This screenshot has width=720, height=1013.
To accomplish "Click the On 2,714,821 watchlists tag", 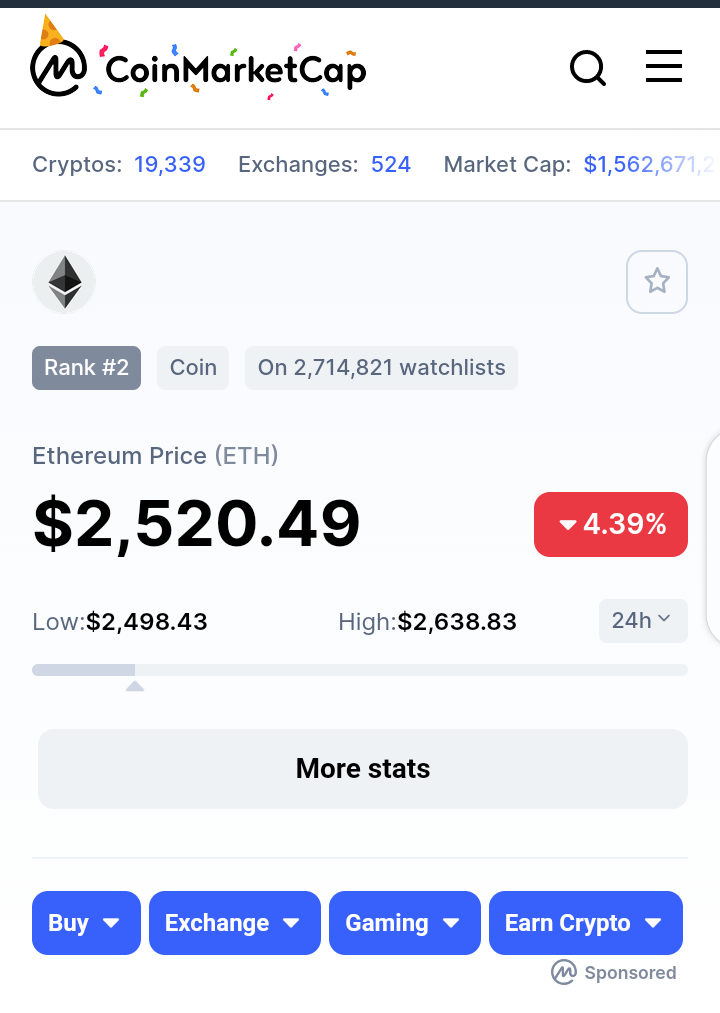I will (381, 368).
